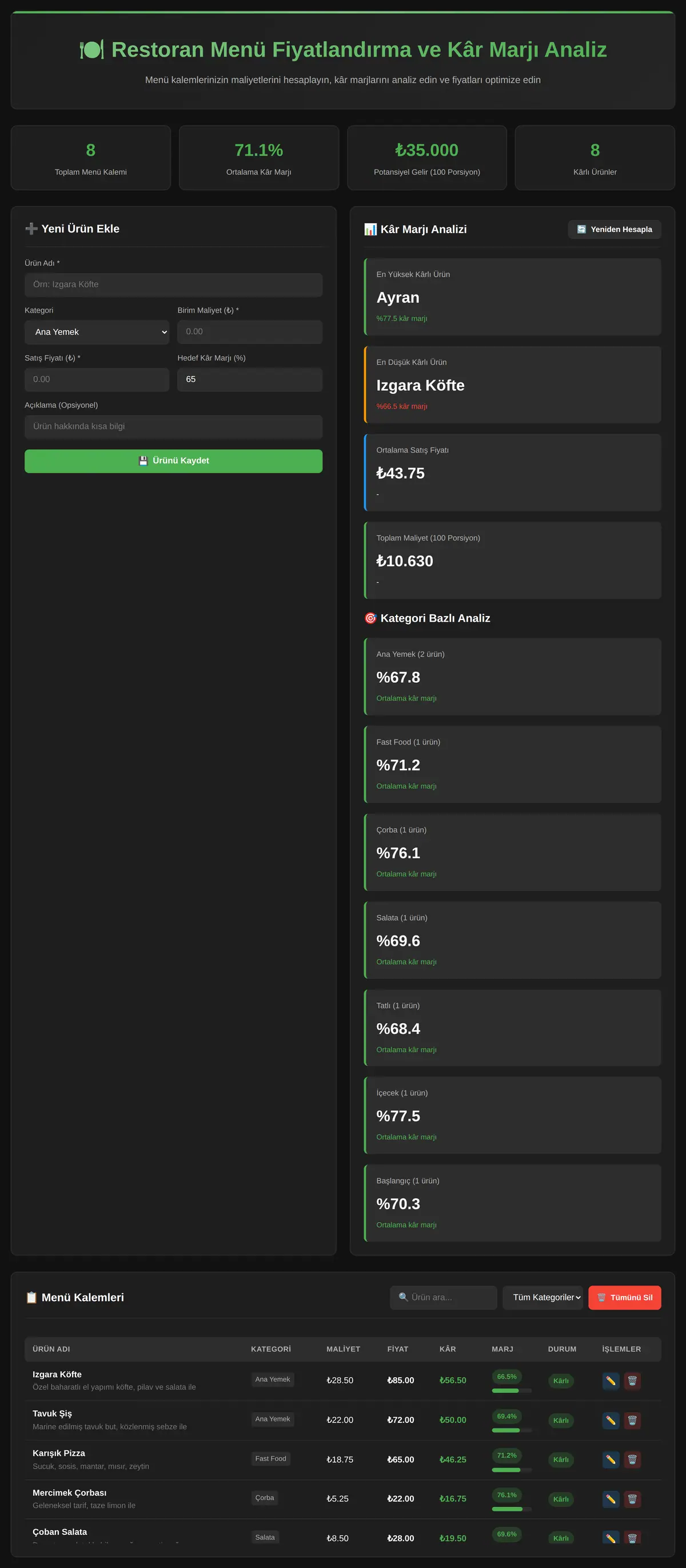Open the Kategori dropdown showing Ana Yemek
Image resolution: width=686 pixels, height=1568 pixels.
coord(97,332)
